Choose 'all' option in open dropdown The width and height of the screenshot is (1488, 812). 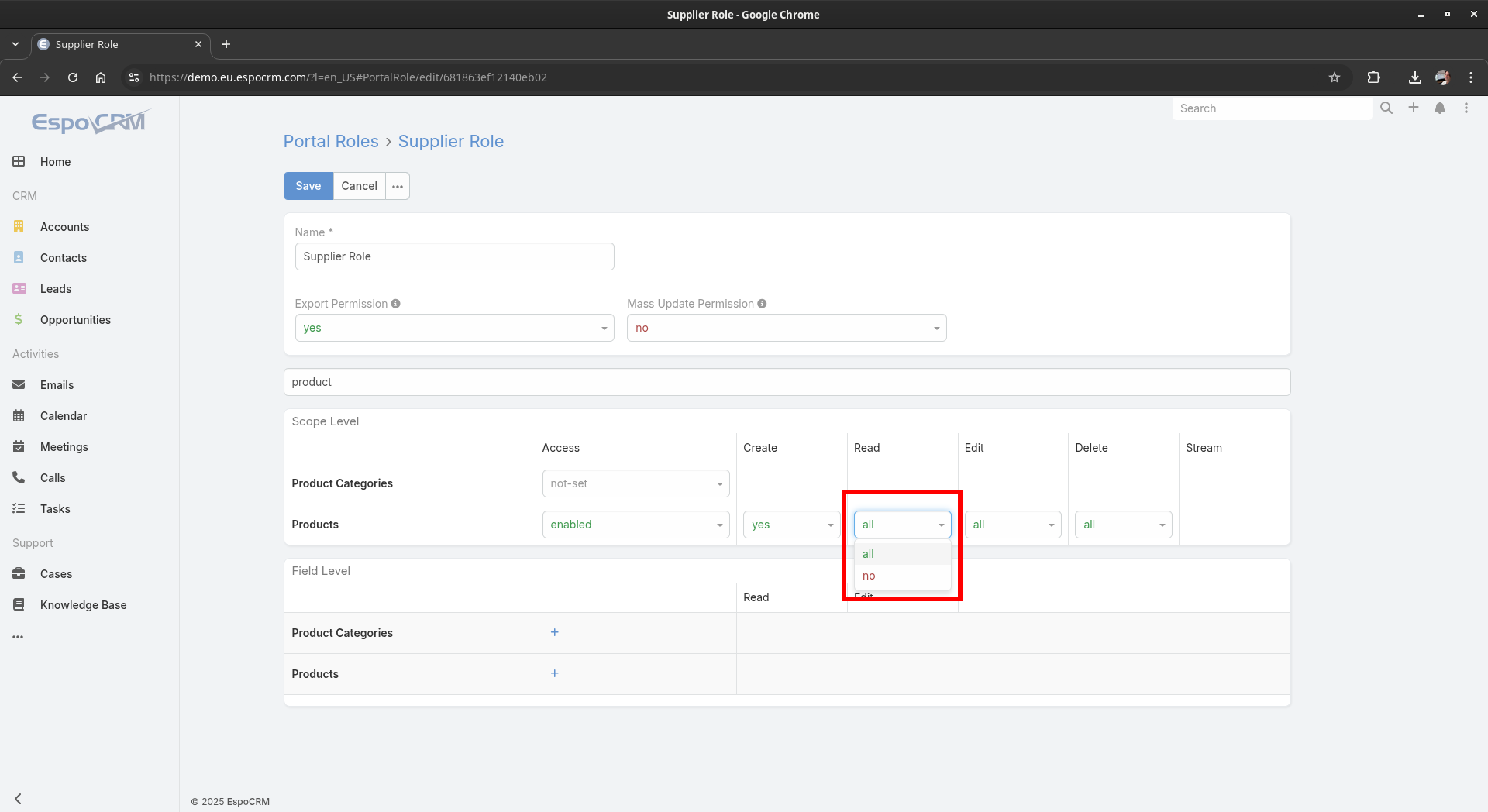(x=868, y=554)
